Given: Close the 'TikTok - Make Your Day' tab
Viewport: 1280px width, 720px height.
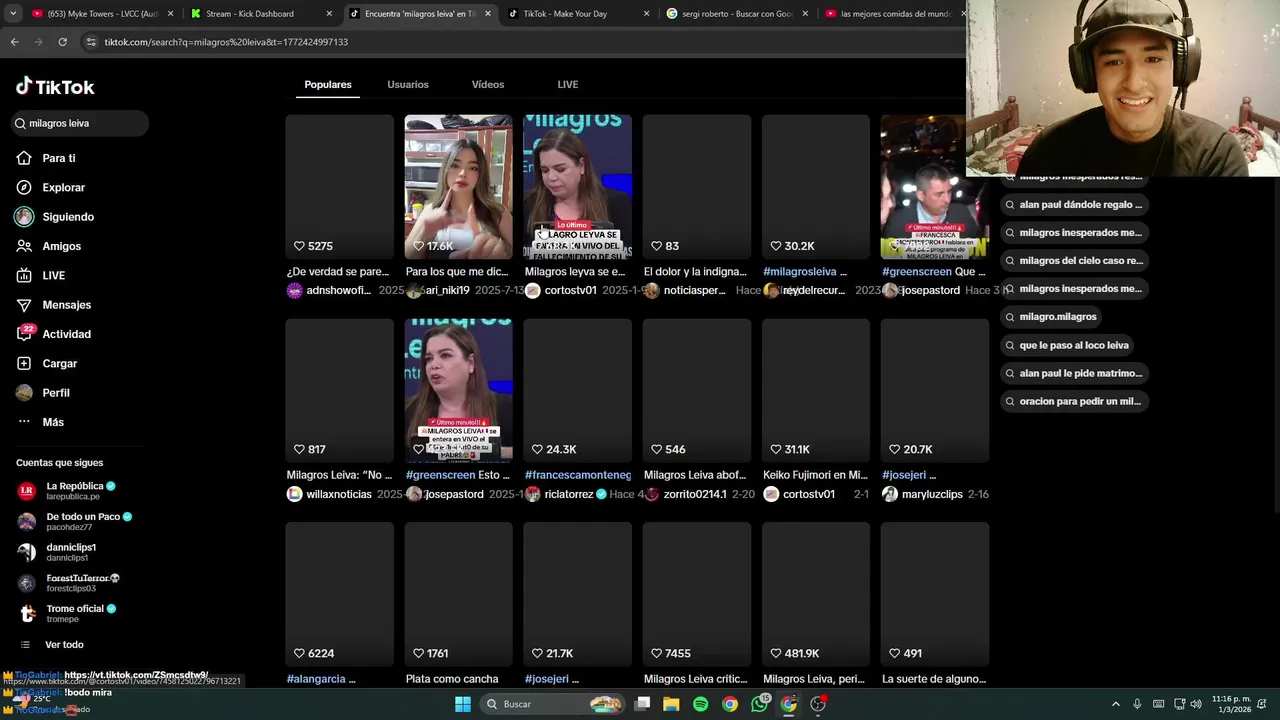Looking at the screenshot, I should 646,14.
